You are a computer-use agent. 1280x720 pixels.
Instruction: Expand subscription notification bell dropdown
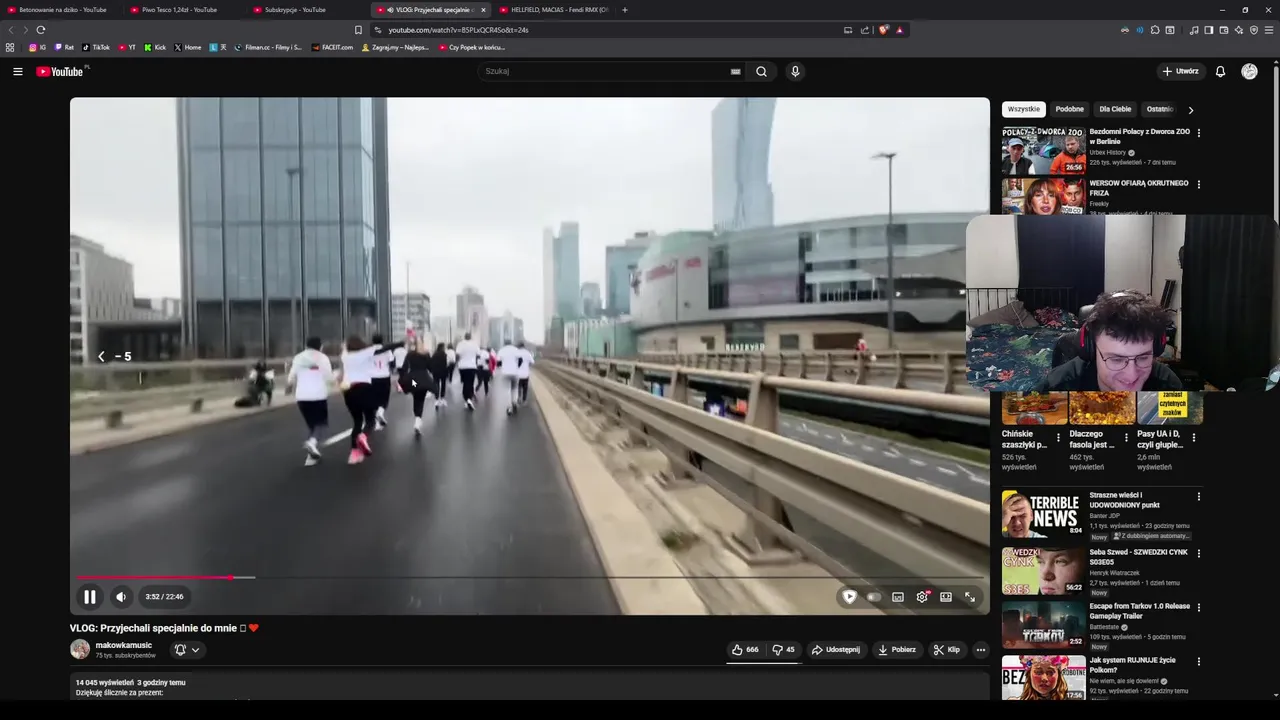tap(186, 650)
